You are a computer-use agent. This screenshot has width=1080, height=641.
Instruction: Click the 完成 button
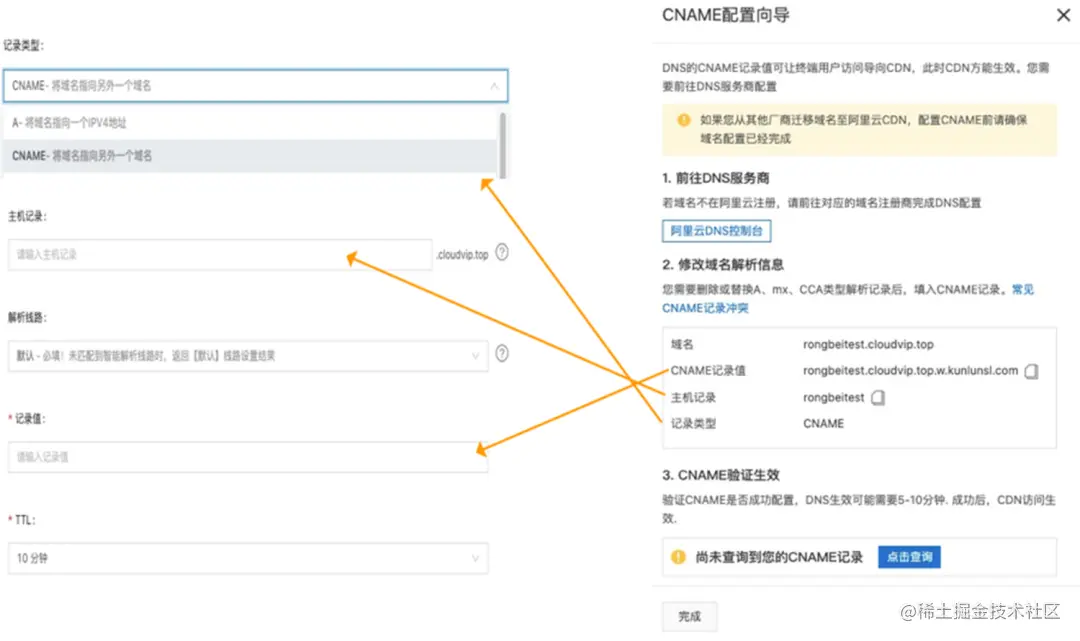689,616
